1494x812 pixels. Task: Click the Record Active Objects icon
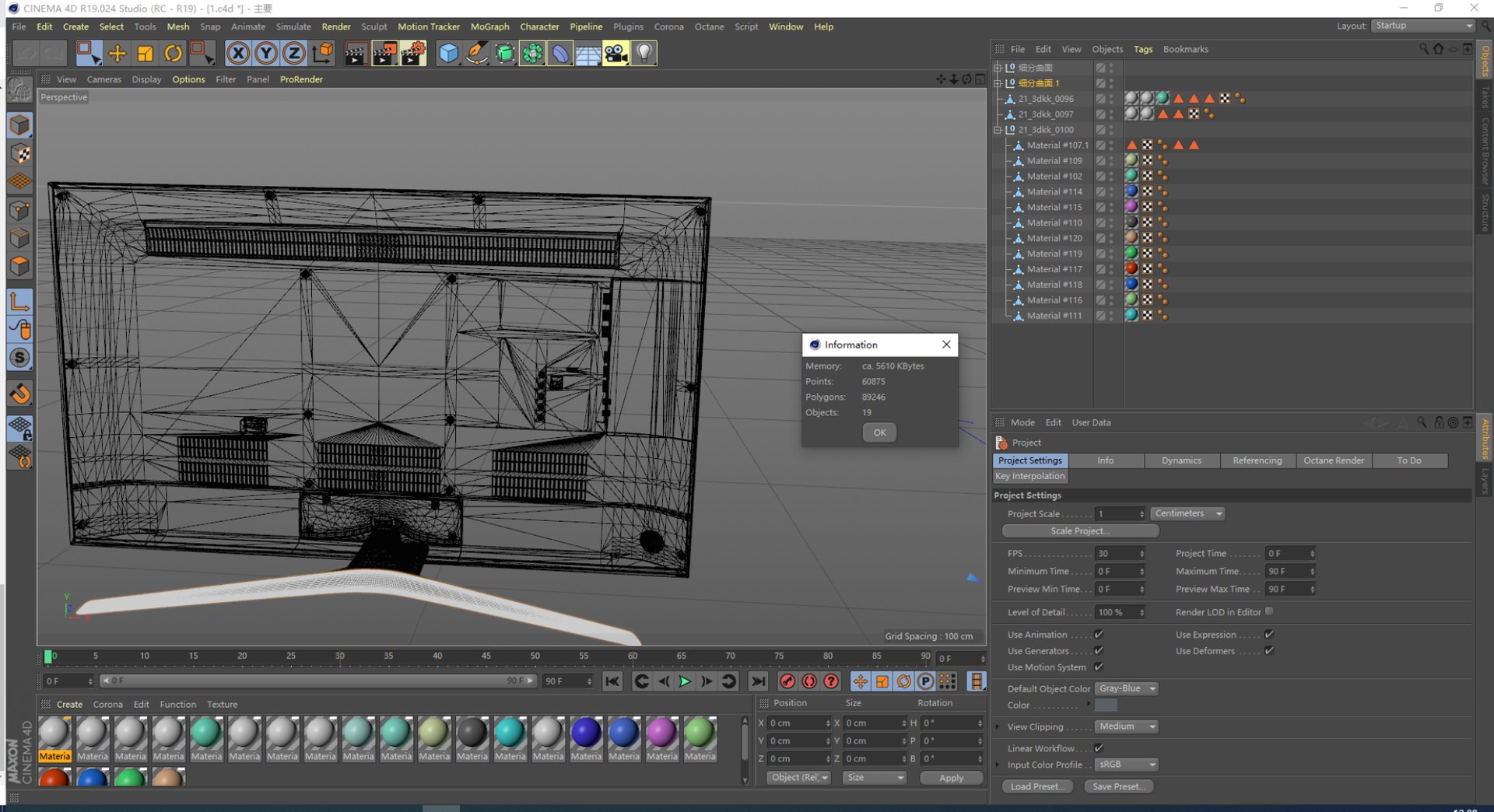787,681
